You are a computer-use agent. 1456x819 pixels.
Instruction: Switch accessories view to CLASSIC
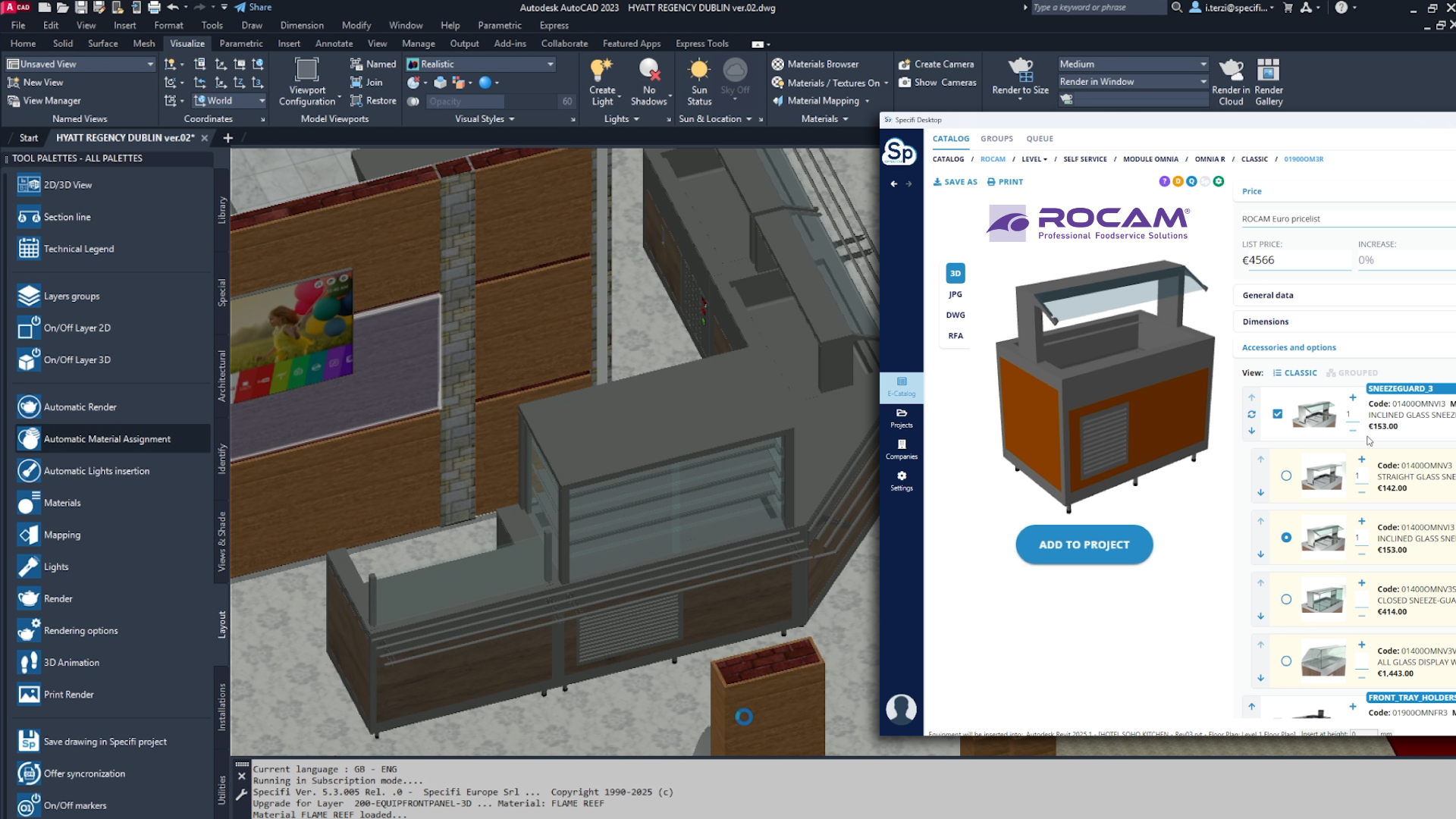click(1294, 372)
